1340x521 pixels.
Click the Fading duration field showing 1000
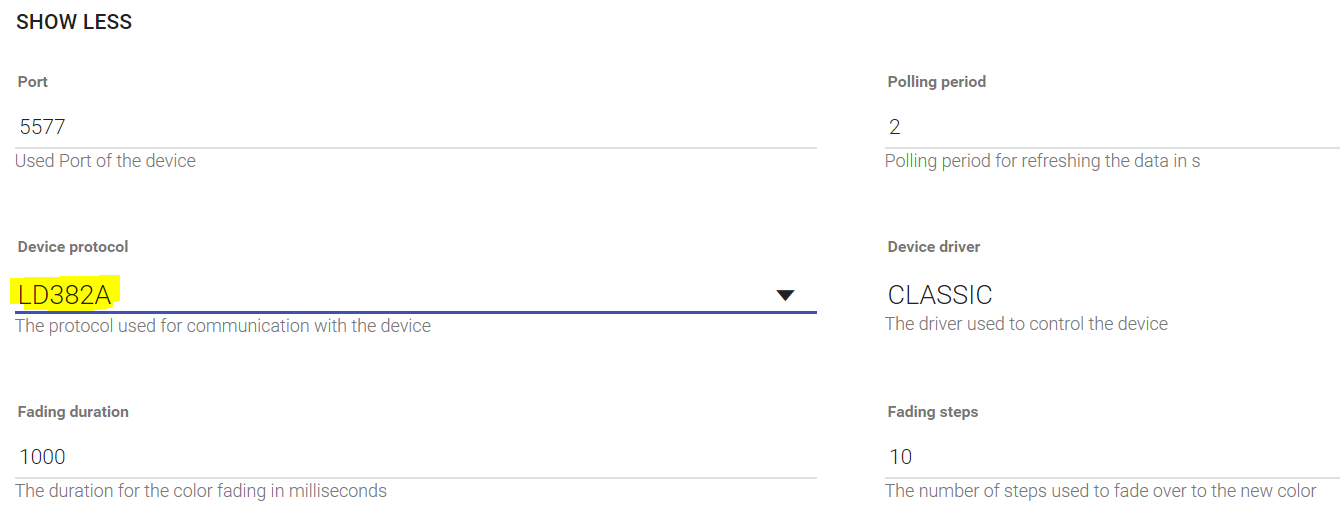[x=415, y=457]
